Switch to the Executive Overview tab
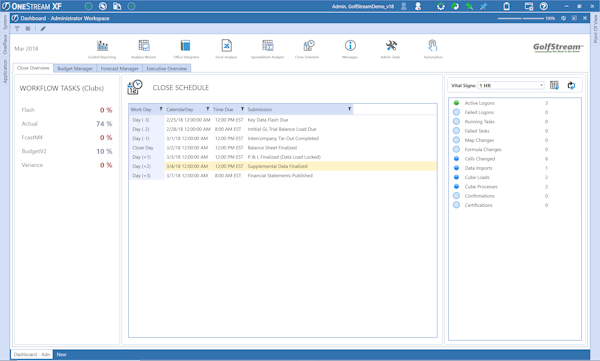Image resolution: width=600 pixels, height=361 pixels. 166,69
